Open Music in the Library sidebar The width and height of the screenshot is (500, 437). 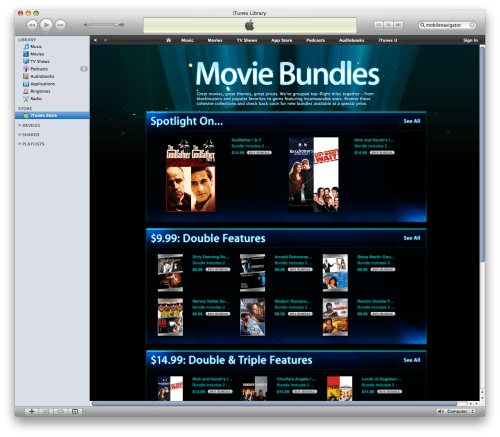click(36, 47)
